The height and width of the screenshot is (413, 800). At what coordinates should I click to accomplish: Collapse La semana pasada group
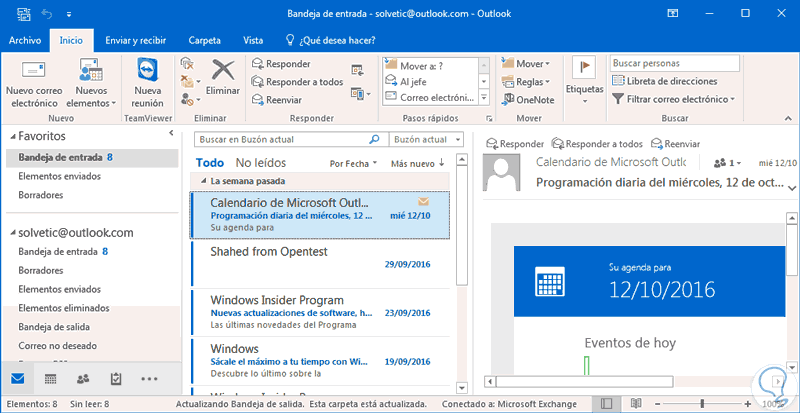(x=204, y=181)
